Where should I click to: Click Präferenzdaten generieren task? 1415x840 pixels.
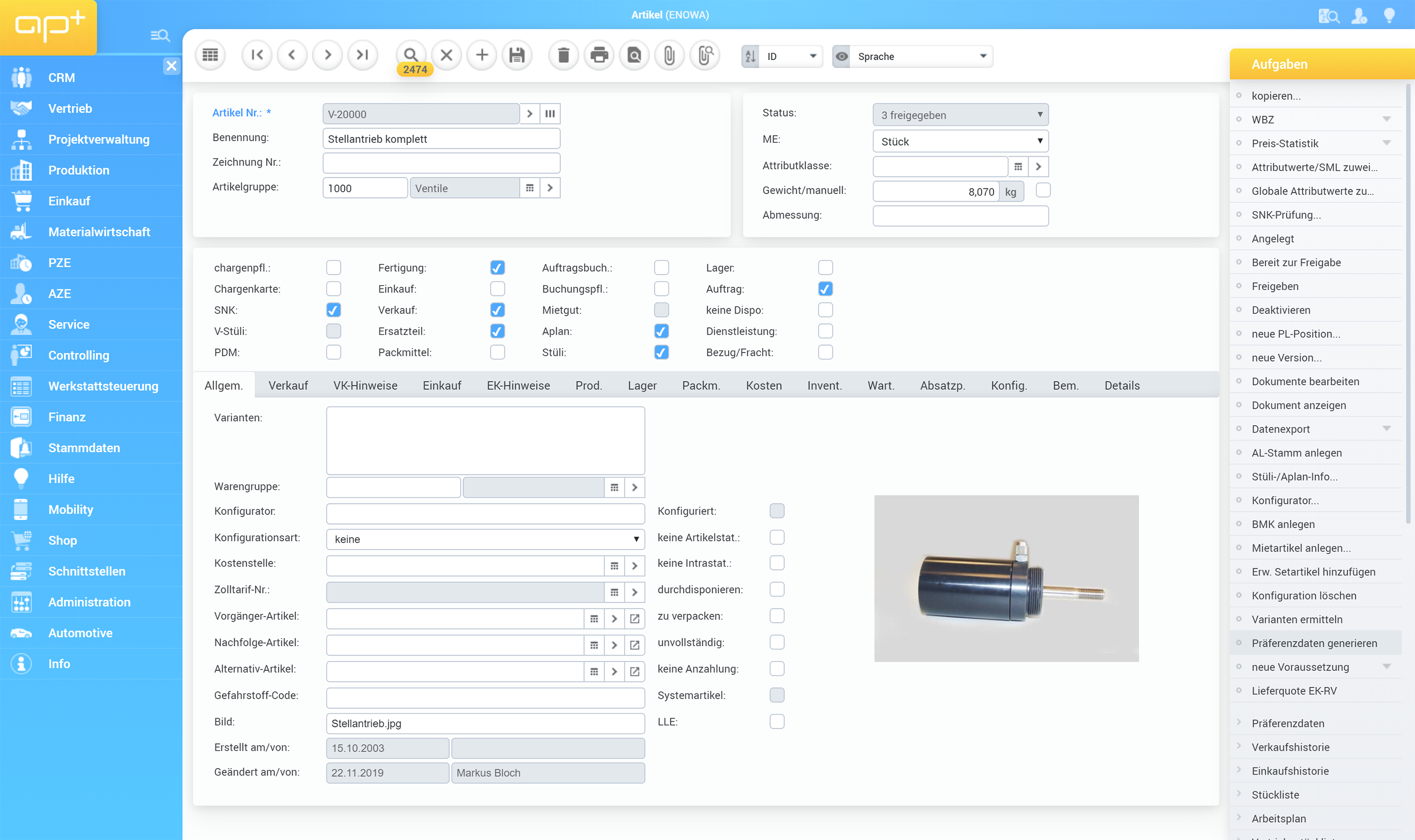click(1314, 643)
